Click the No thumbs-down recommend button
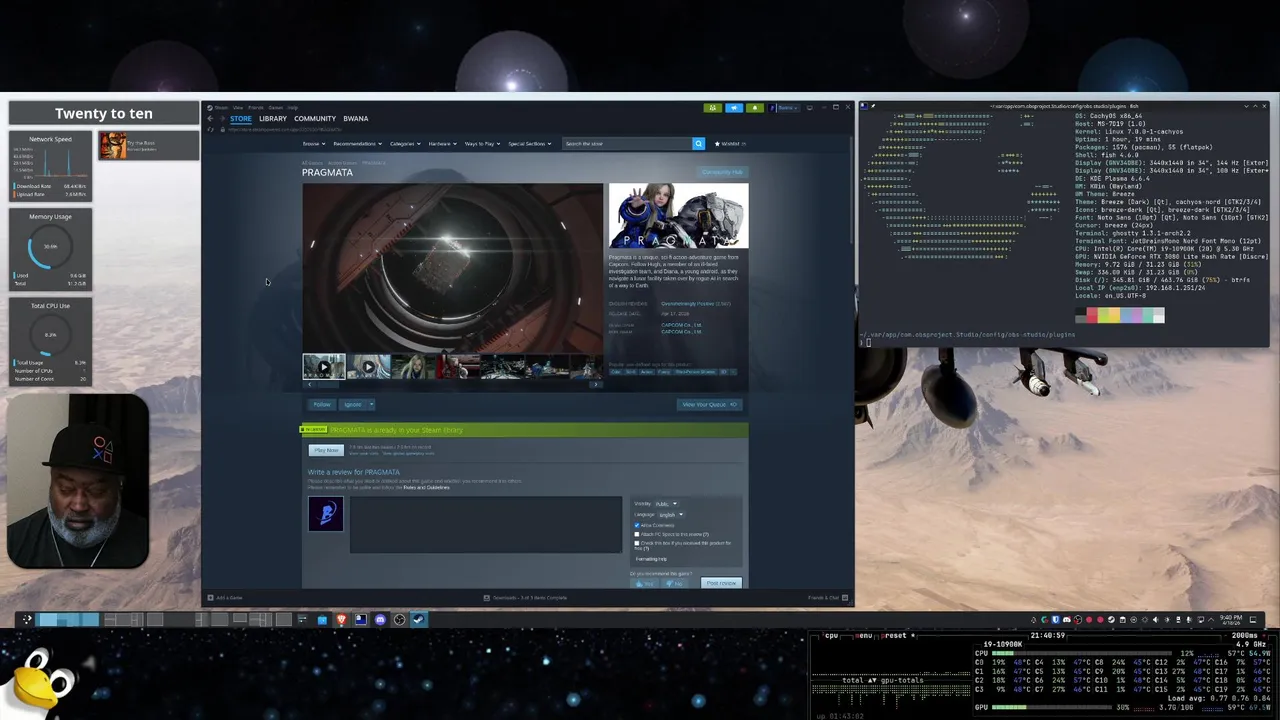Image resolution: width=1280 pixels, height=720 pixels. pos(675,583)
